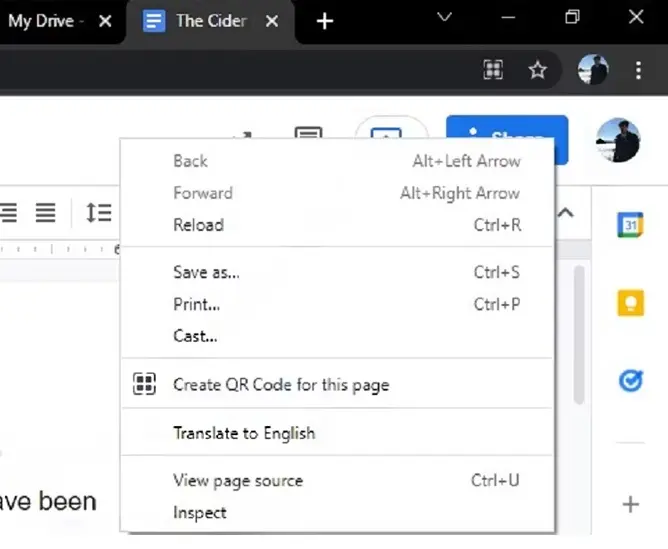Open Chrome profile avatar in toolbar

point(593,69)
